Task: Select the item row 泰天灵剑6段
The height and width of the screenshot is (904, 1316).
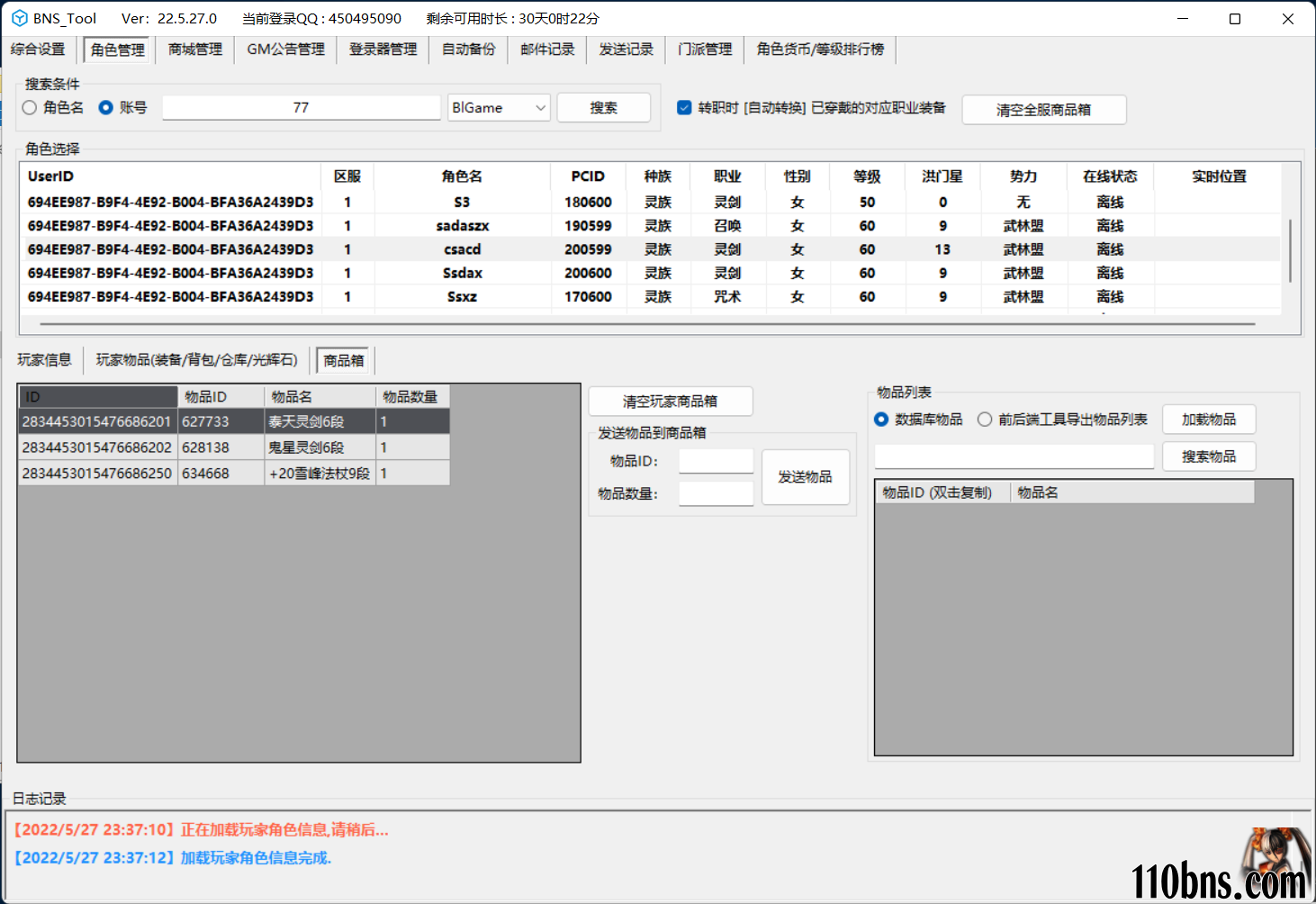Action: pyautogui.click(x=234, y=421)
